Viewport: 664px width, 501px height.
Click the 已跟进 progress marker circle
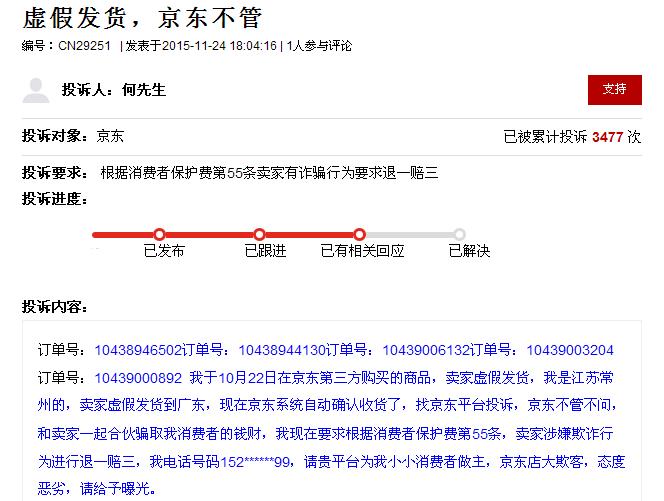click(259, 234)
